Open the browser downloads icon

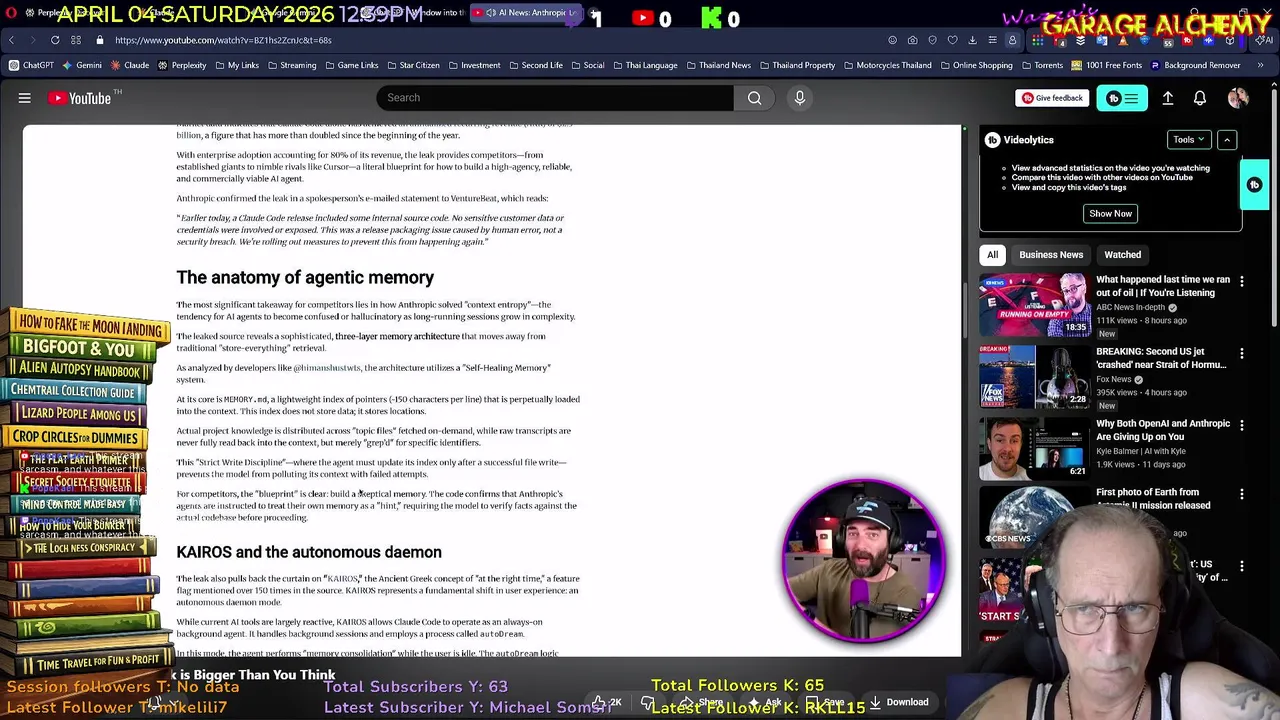[x=972, y=40]
